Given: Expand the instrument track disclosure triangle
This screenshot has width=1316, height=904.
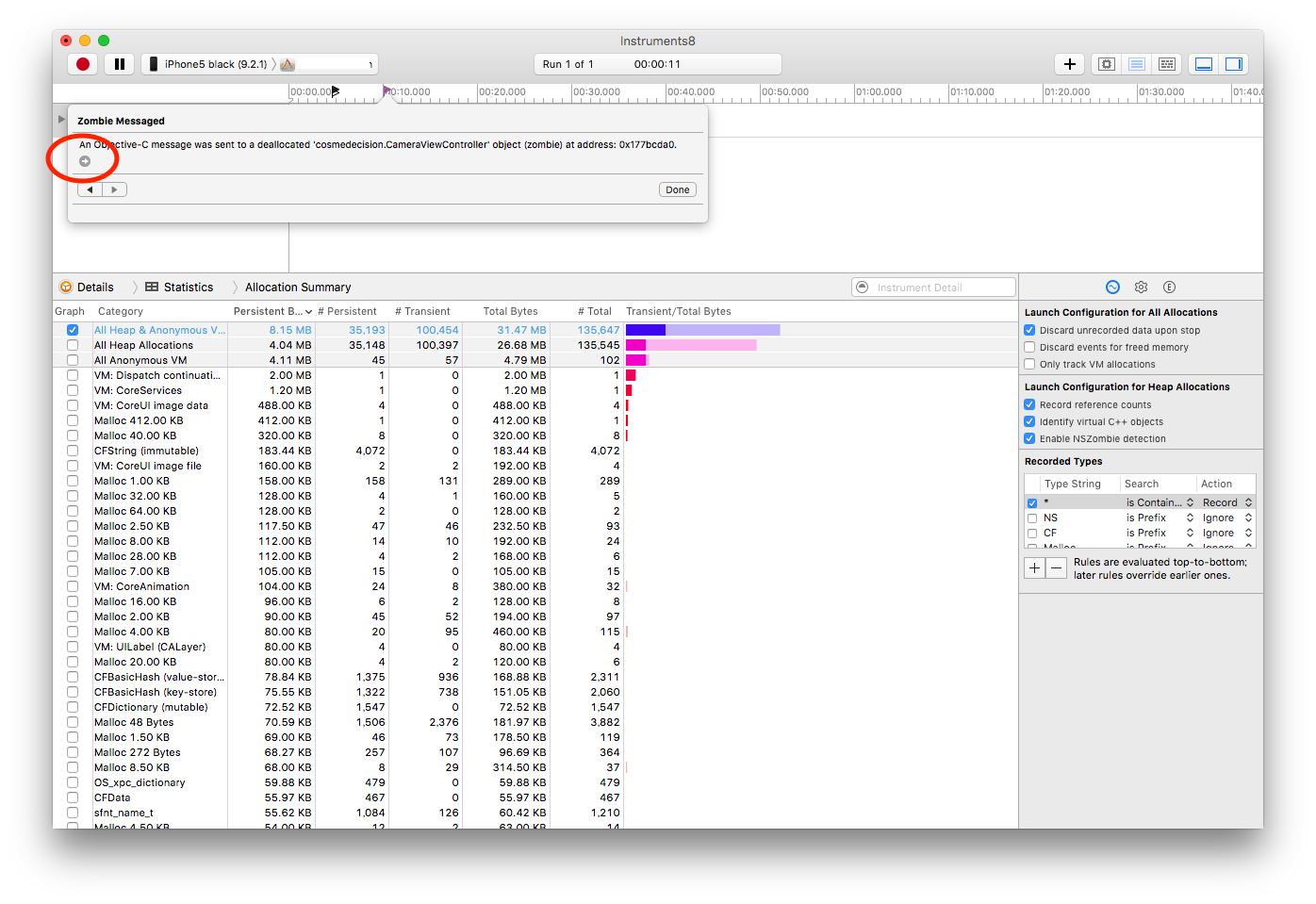Looking at the screenshot, I should click(61, 120).
